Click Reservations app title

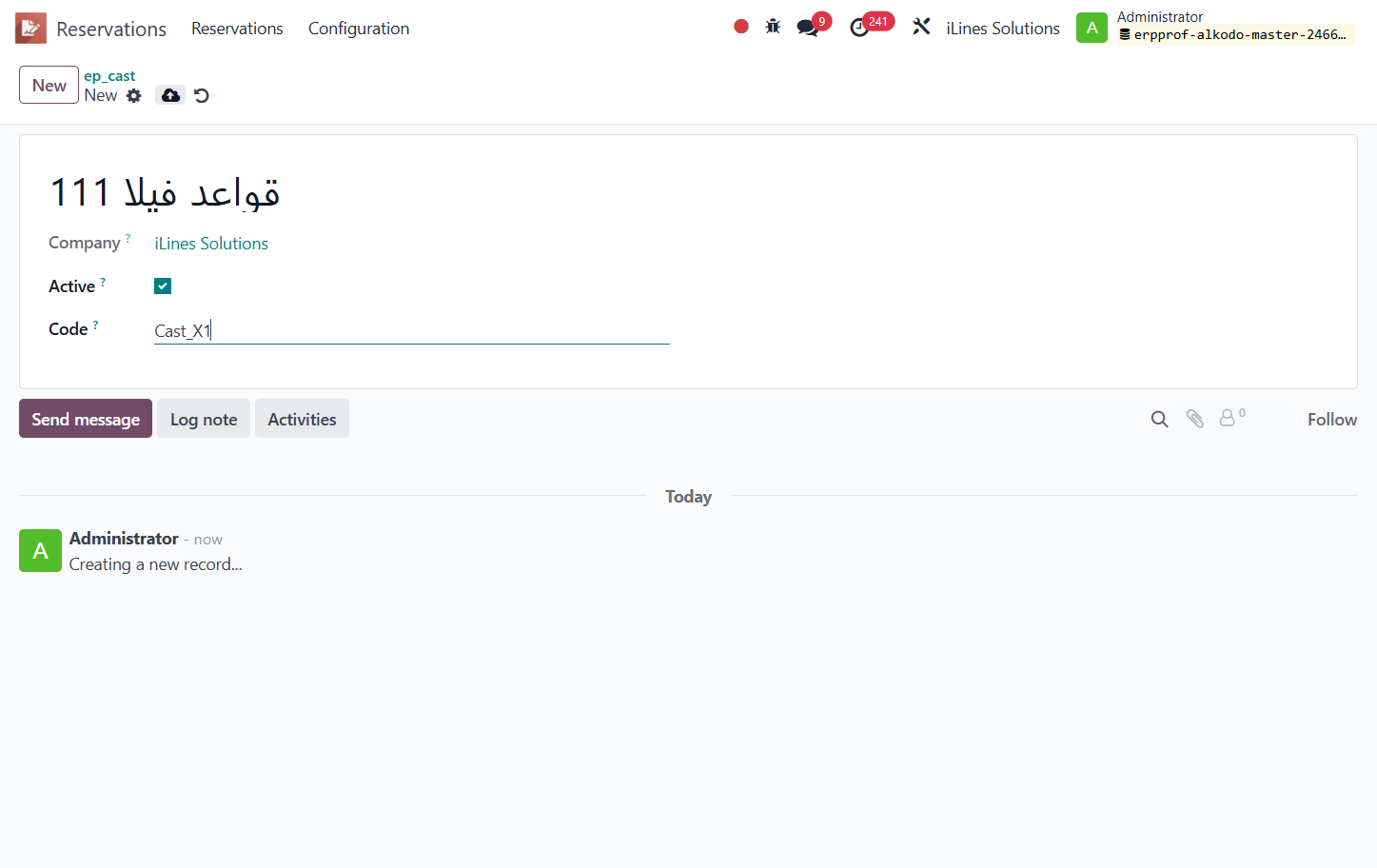point(111,29)
